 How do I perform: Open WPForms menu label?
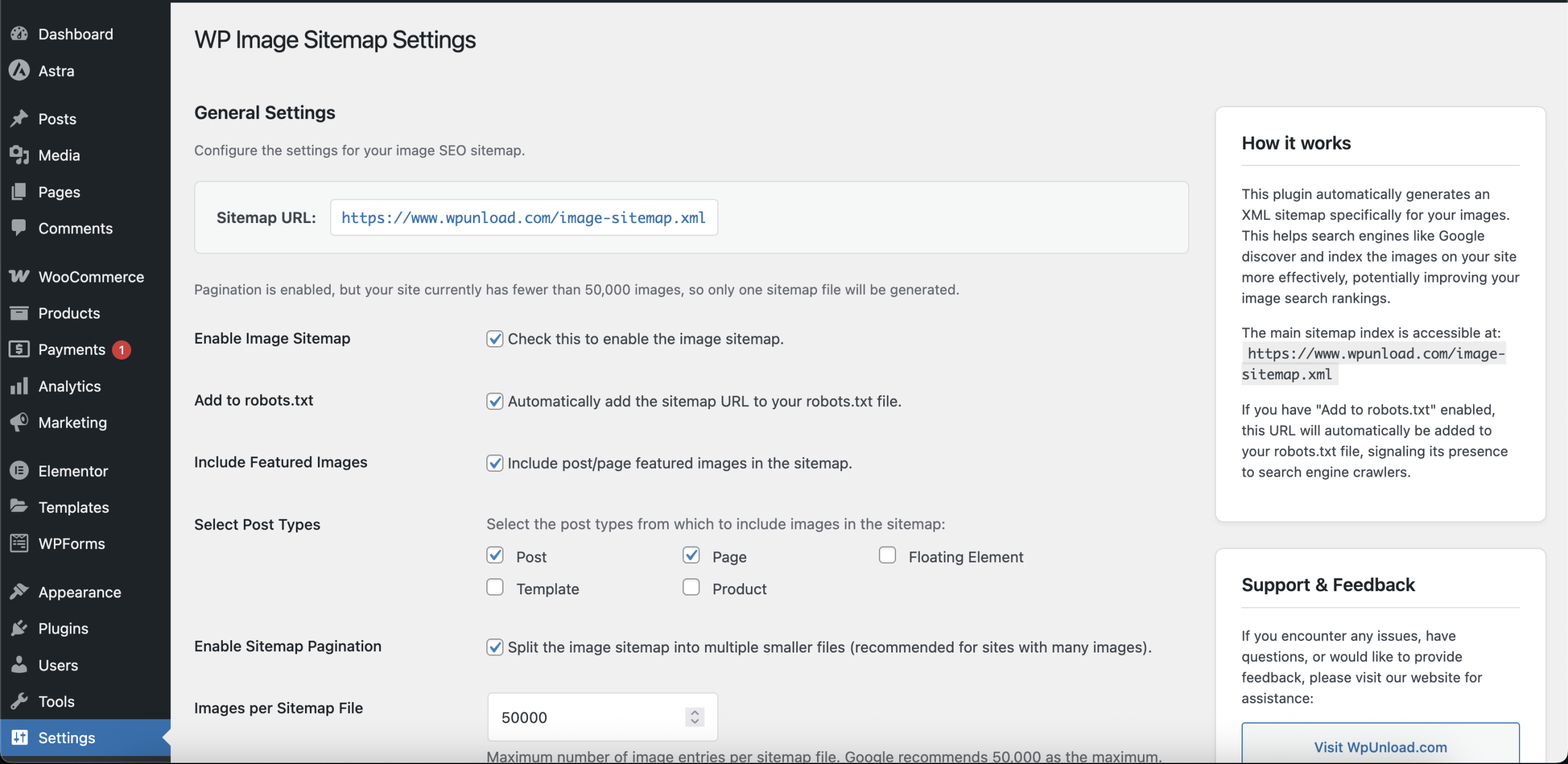72,543
